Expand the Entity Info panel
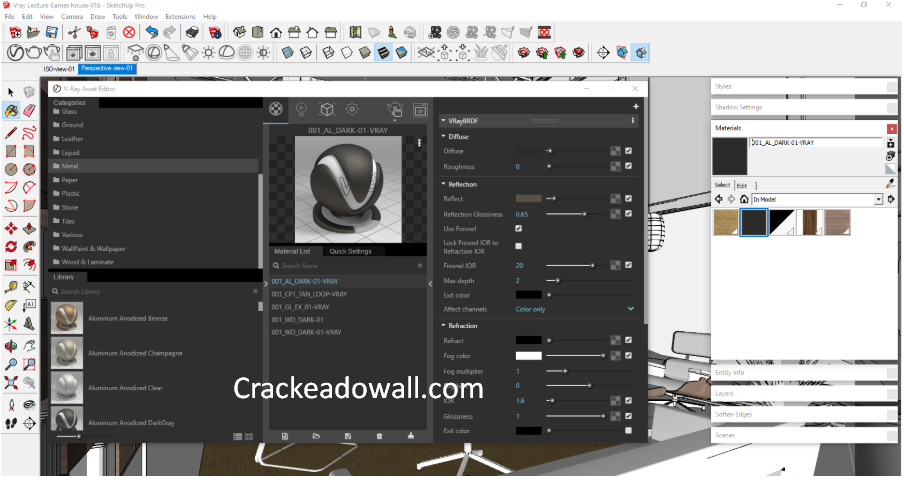The height and width of the screenshot is (482, 904). (804, 373)
